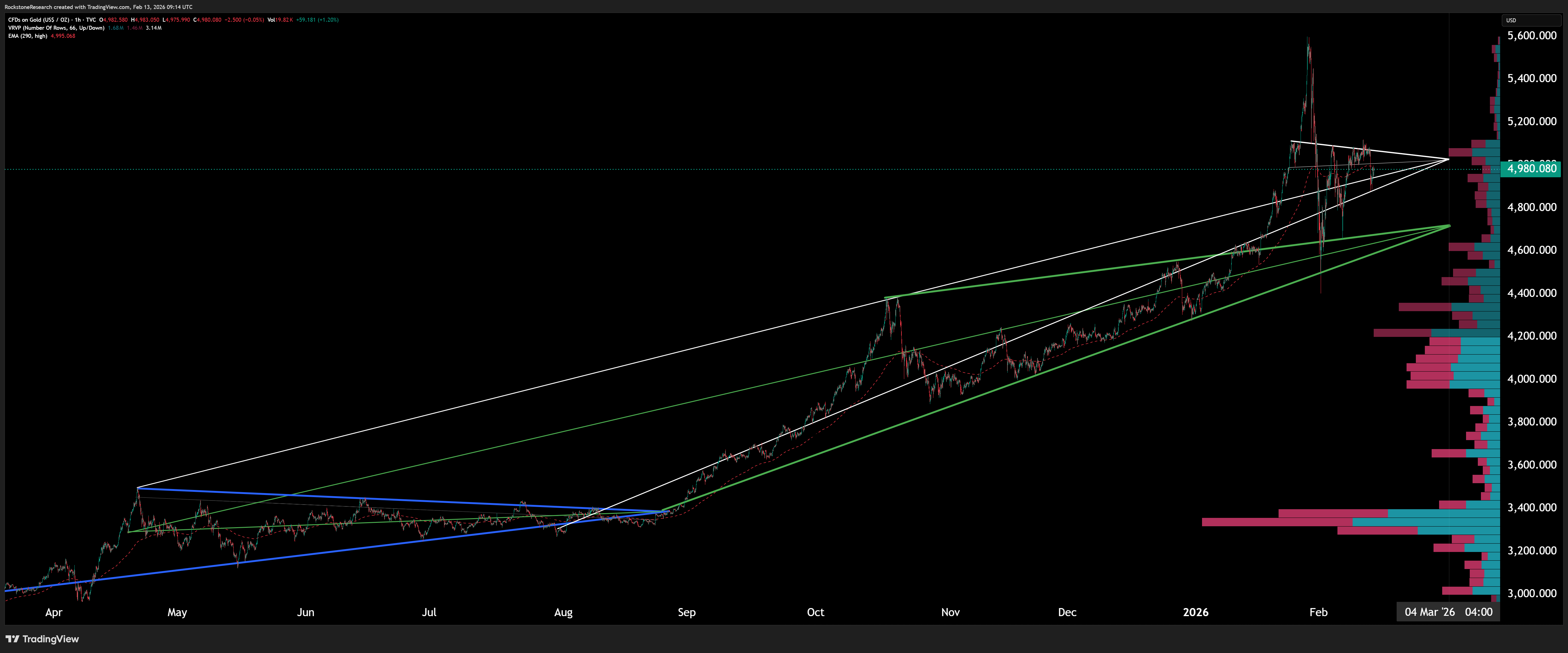
Task: Click the green 4,980.080 current price label
Action: [x=1531, y=169]
